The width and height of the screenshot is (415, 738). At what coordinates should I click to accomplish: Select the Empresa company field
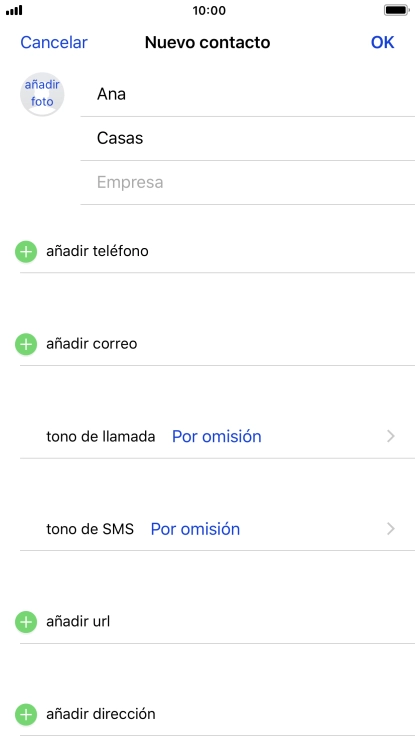click(x=247, y=183)
